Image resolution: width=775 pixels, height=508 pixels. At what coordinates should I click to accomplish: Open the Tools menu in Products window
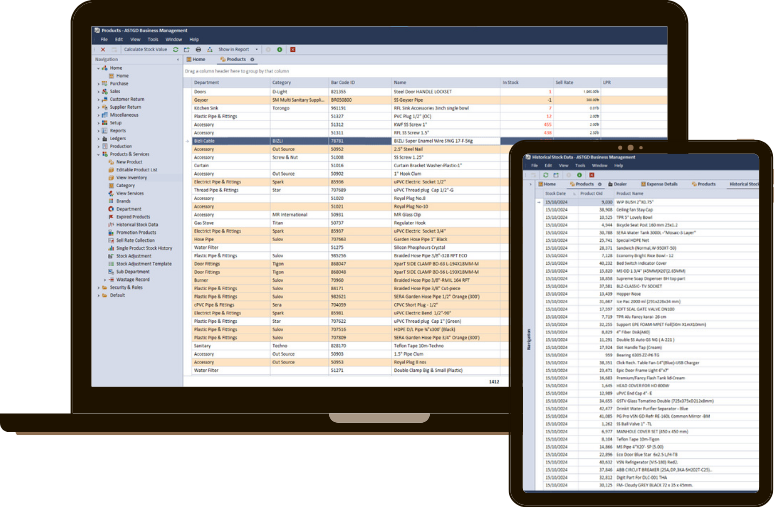pyautogui.click(x=153, y=40)
